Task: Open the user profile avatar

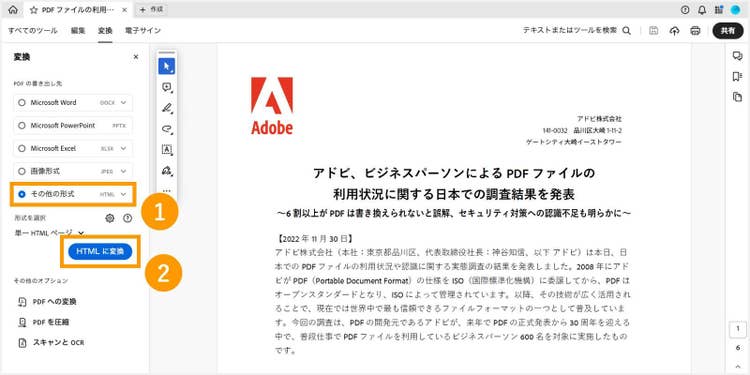Action: pos(735,10)
